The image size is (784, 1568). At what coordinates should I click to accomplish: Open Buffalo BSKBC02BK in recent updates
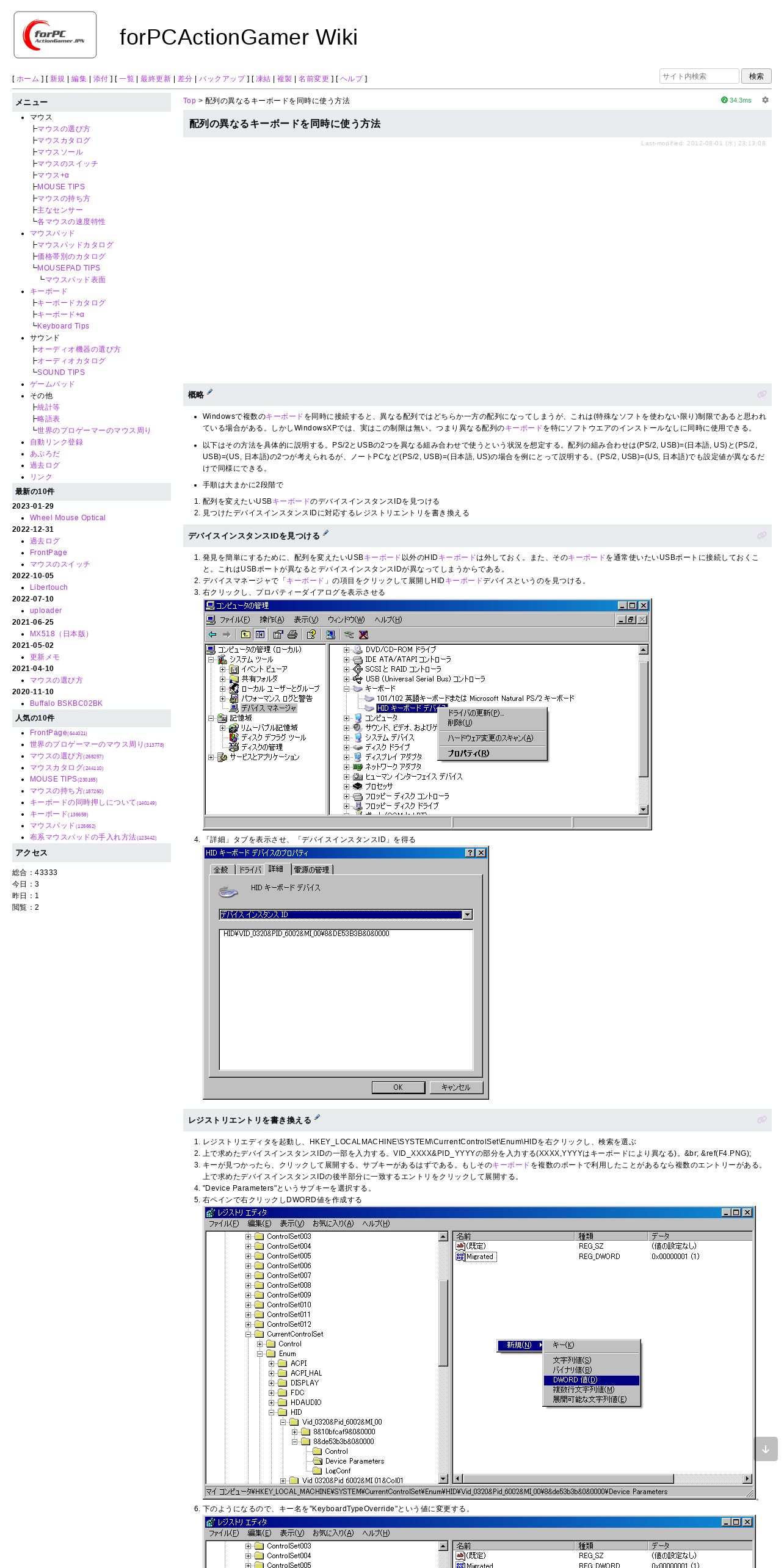(x=66, y=703)
